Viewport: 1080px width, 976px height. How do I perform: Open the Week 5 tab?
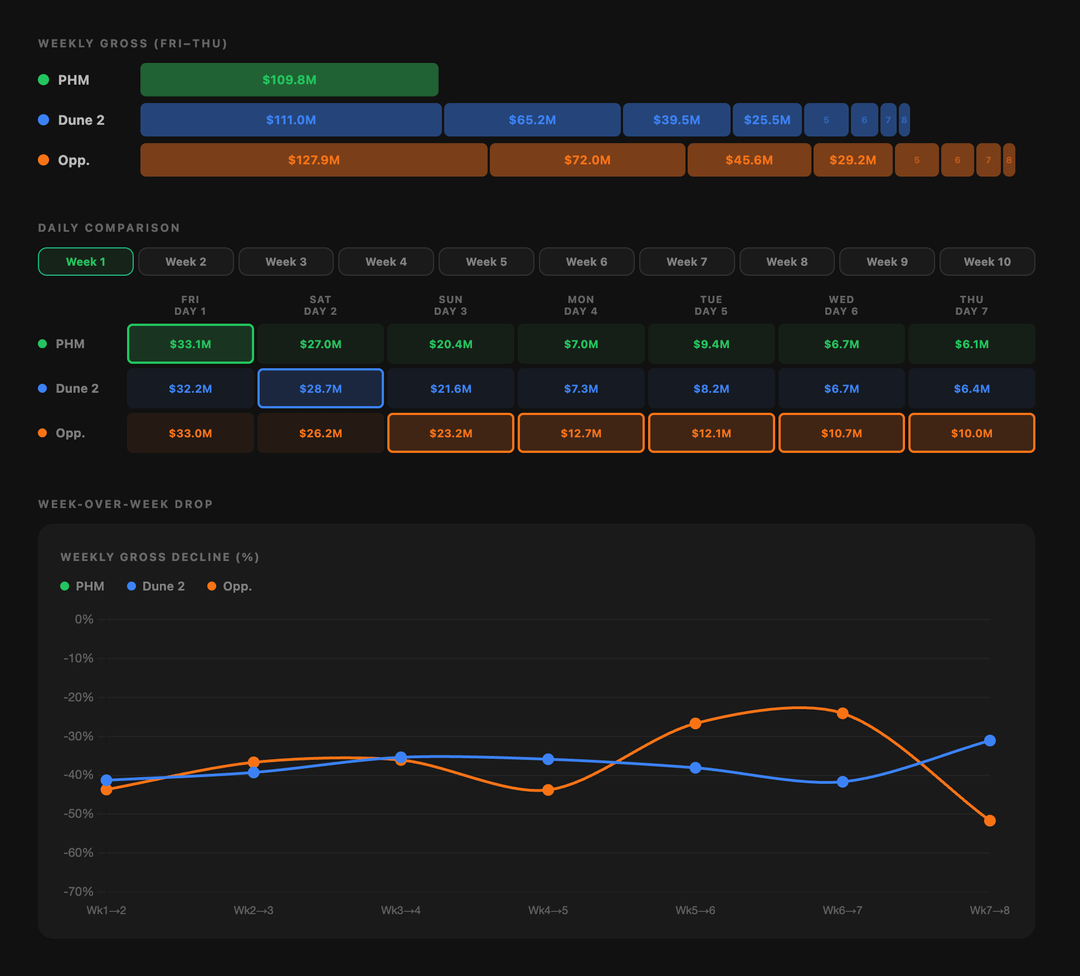click(486, 262)
